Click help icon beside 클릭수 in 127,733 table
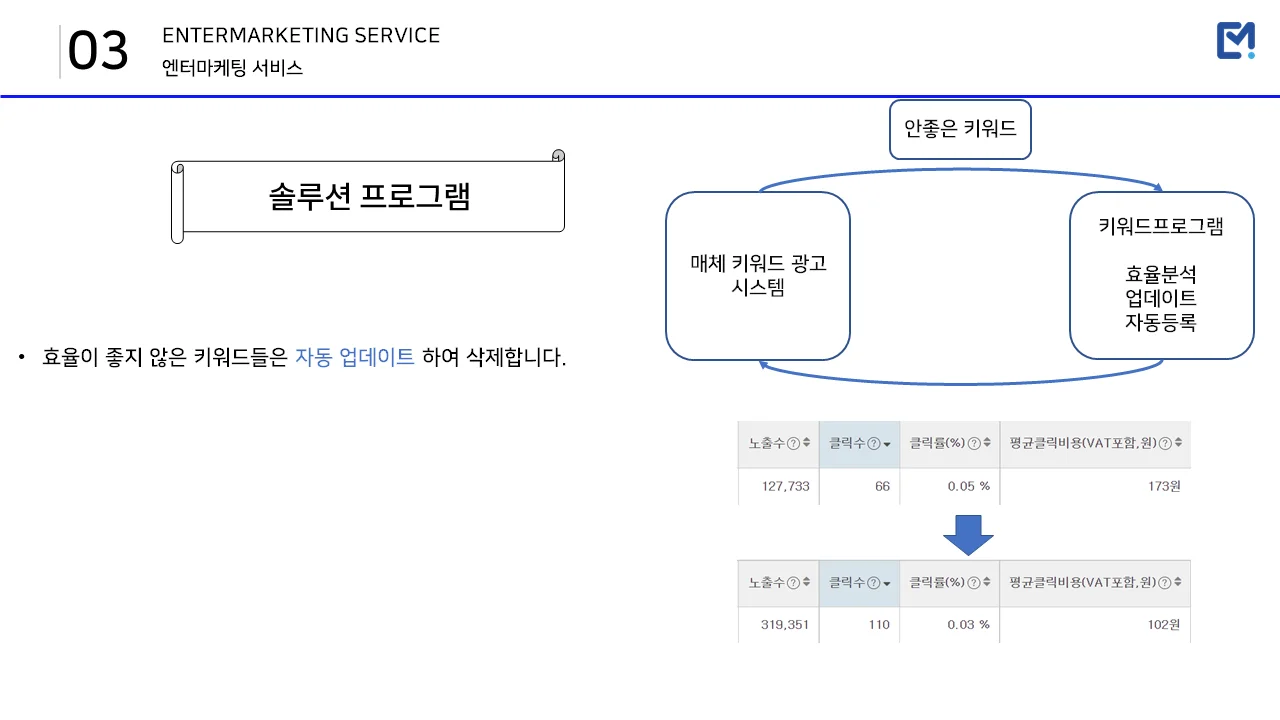This screenshot has height=720, width=1280. (x=873, y=443)
